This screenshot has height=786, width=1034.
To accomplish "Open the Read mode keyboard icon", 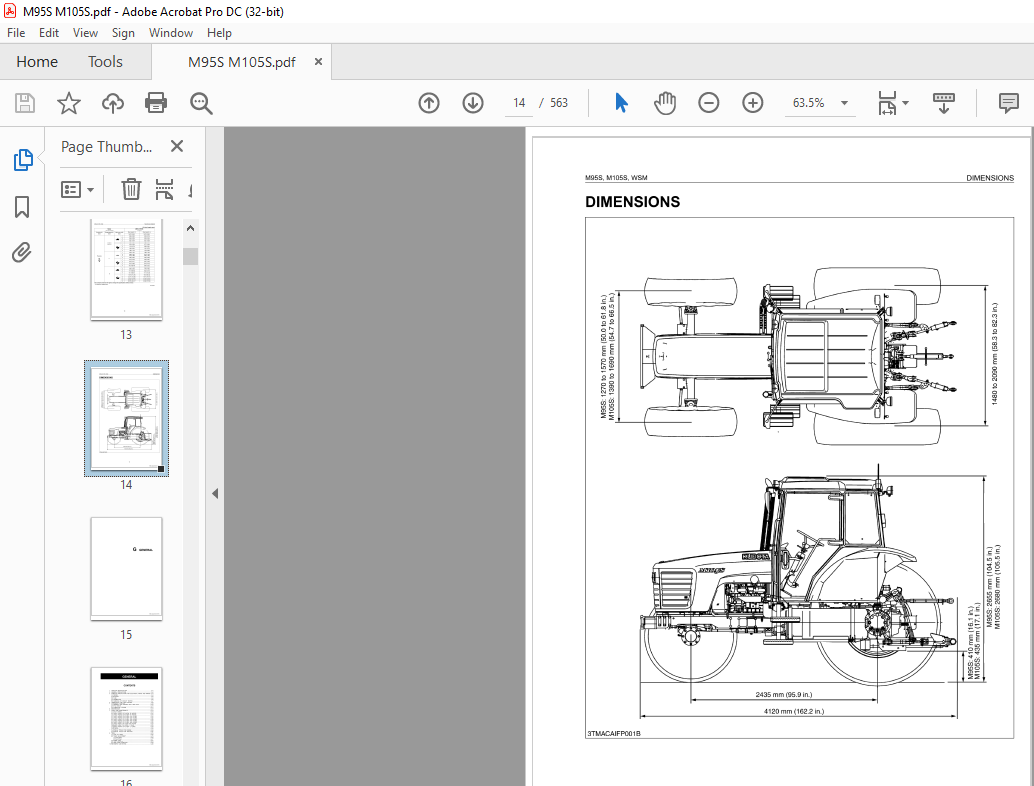I will point(944,103).
